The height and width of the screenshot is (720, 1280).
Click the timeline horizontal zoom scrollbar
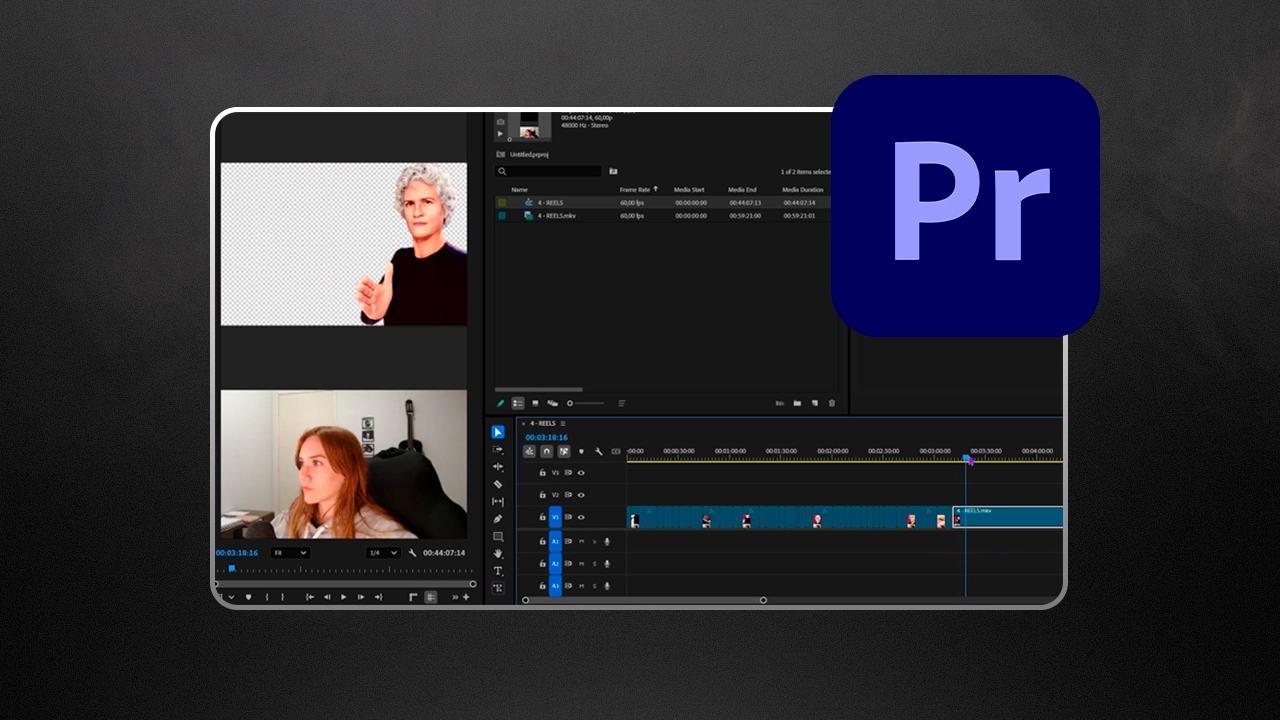tap(645, 600)
